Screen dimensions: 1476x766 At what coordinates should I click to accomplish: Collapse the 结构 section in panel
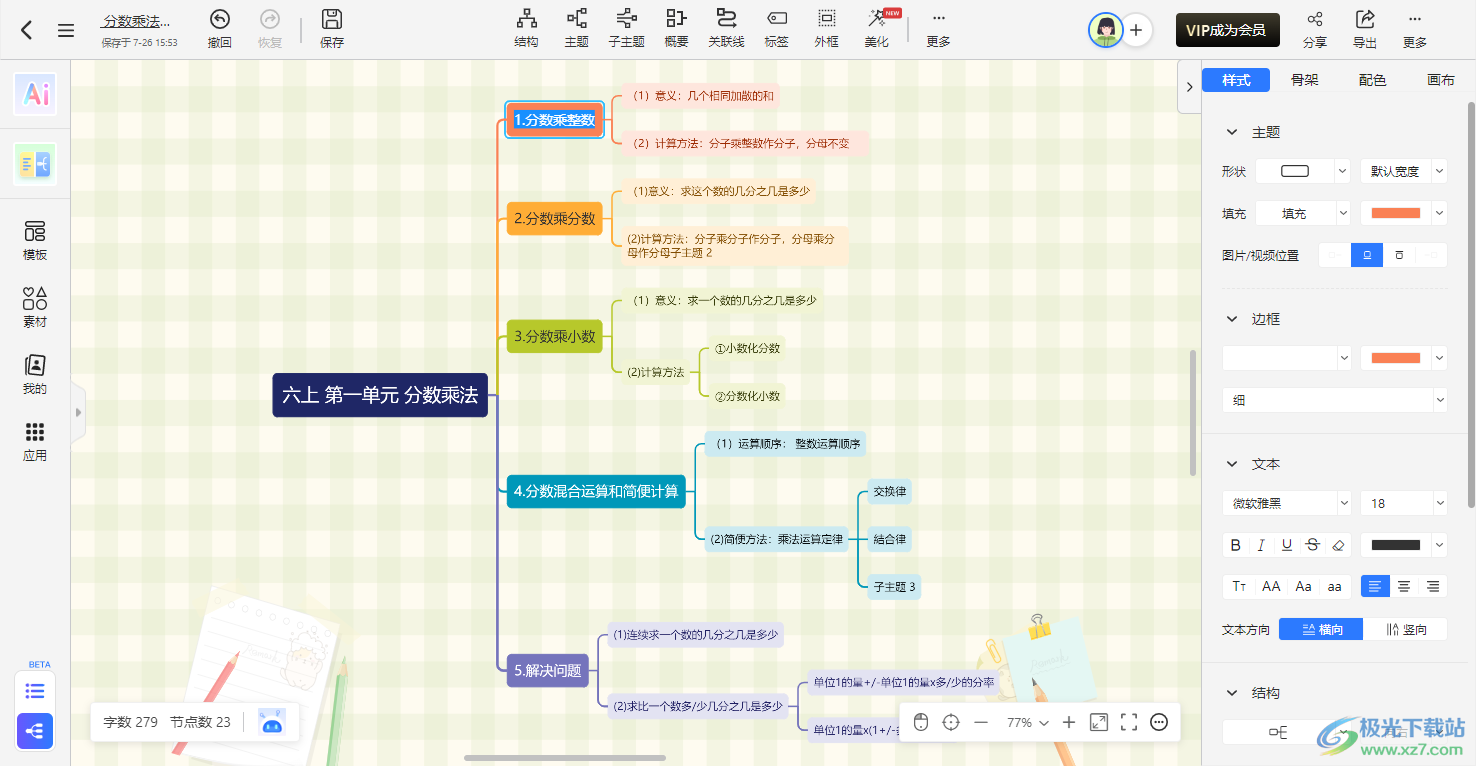coord(1232,693)
